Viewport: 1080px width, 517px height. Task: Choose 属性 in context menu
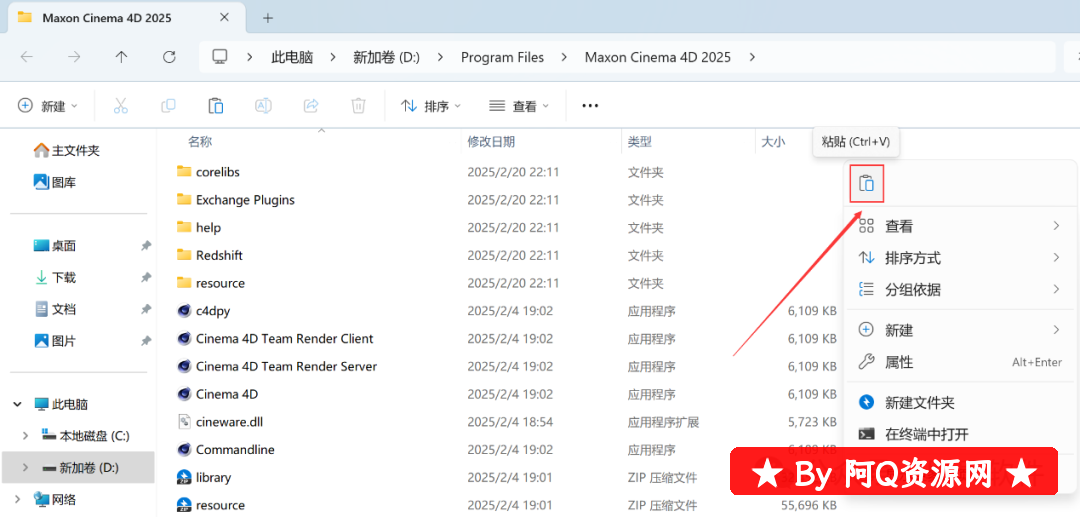coord(959,362)
